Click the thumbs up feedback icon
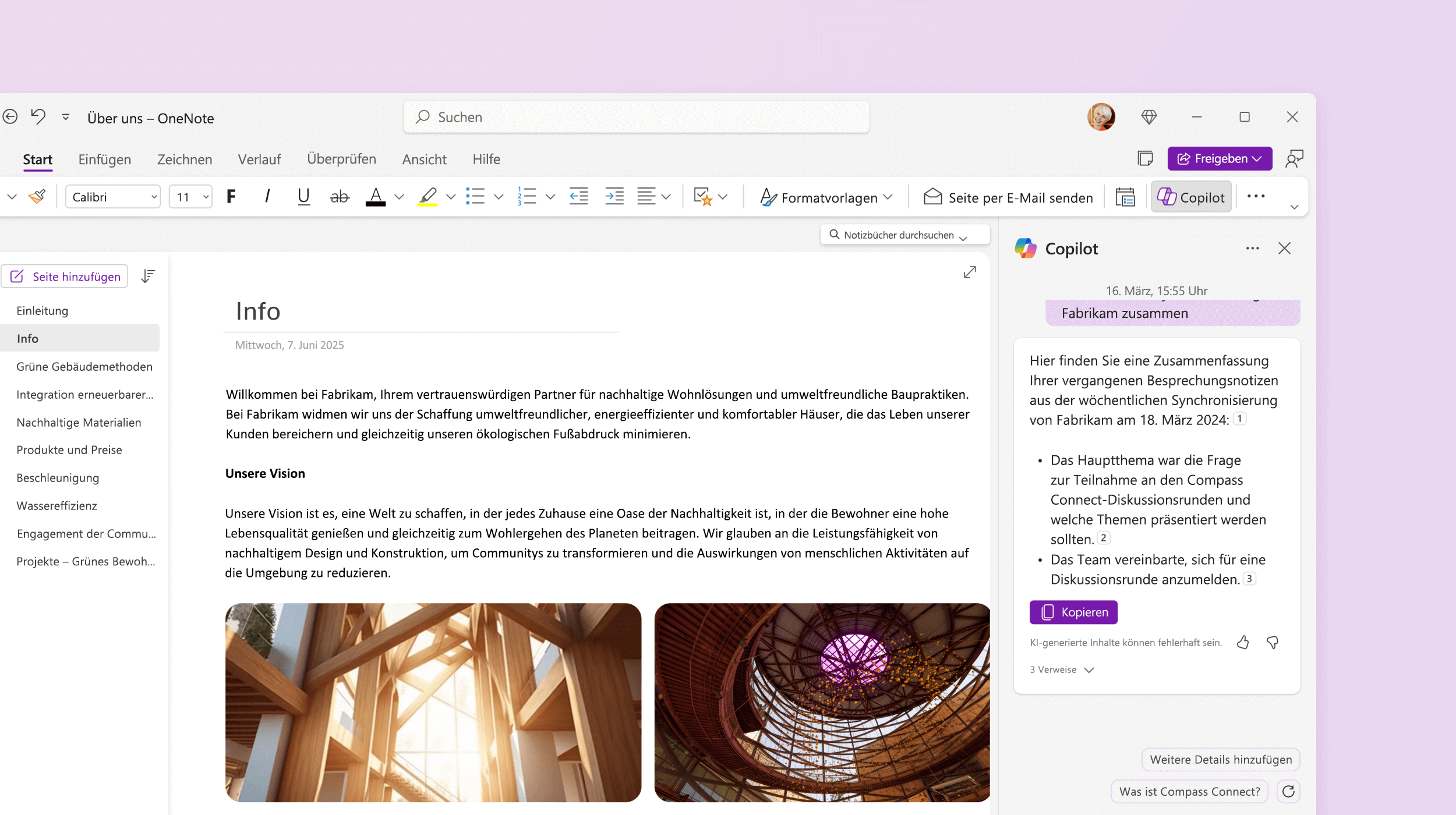Viewport: 1456px width, 815px height. [1243, 641]
